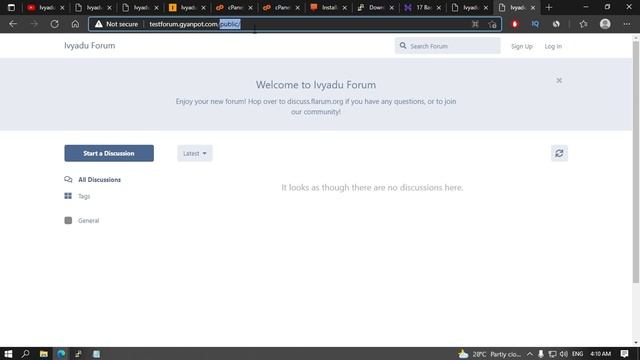The image size is (640, 360).
Task: Open the Latest sort dropdown
Action: [195, 153]
